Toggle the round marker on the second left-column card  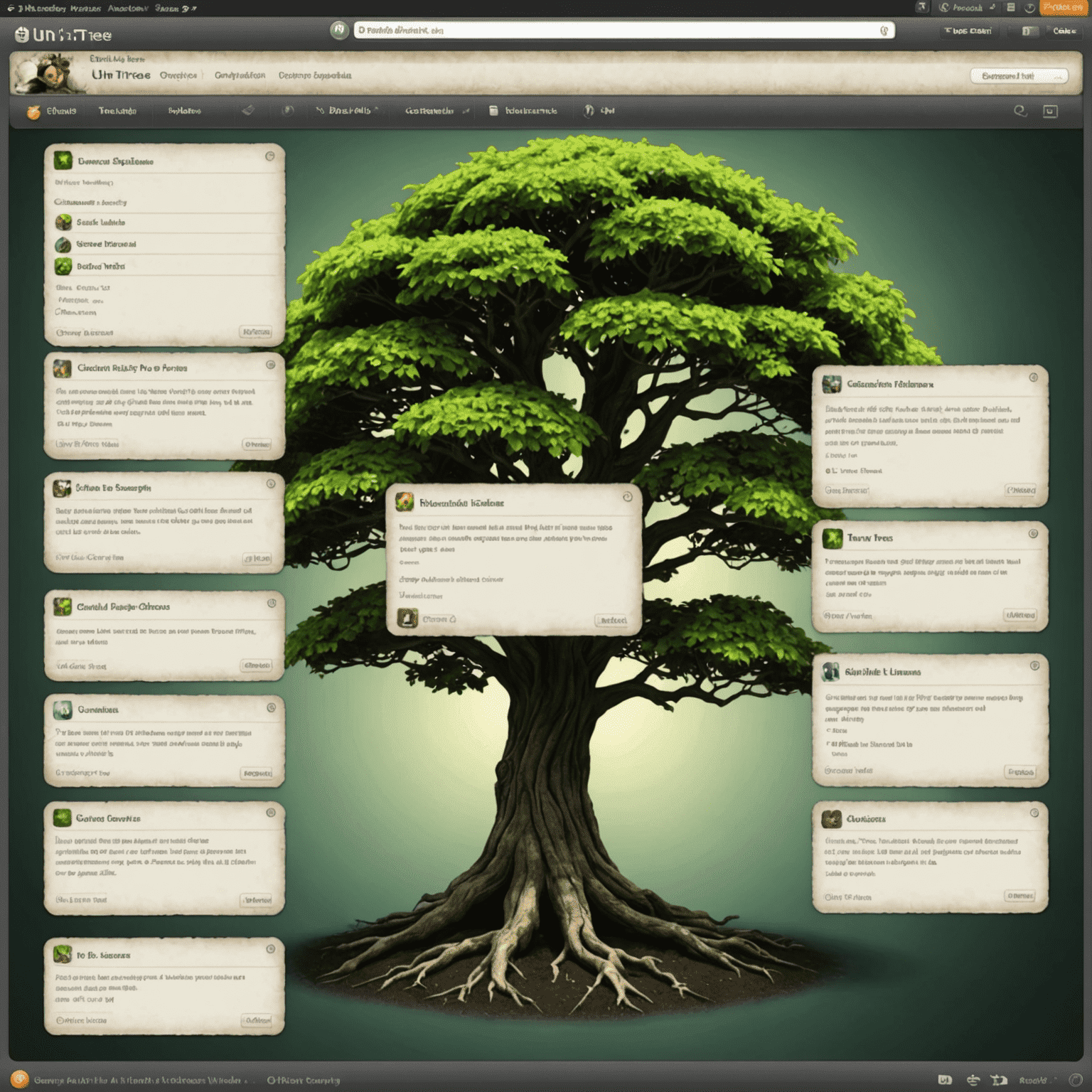pyautogui.click(x=270, y=365)
